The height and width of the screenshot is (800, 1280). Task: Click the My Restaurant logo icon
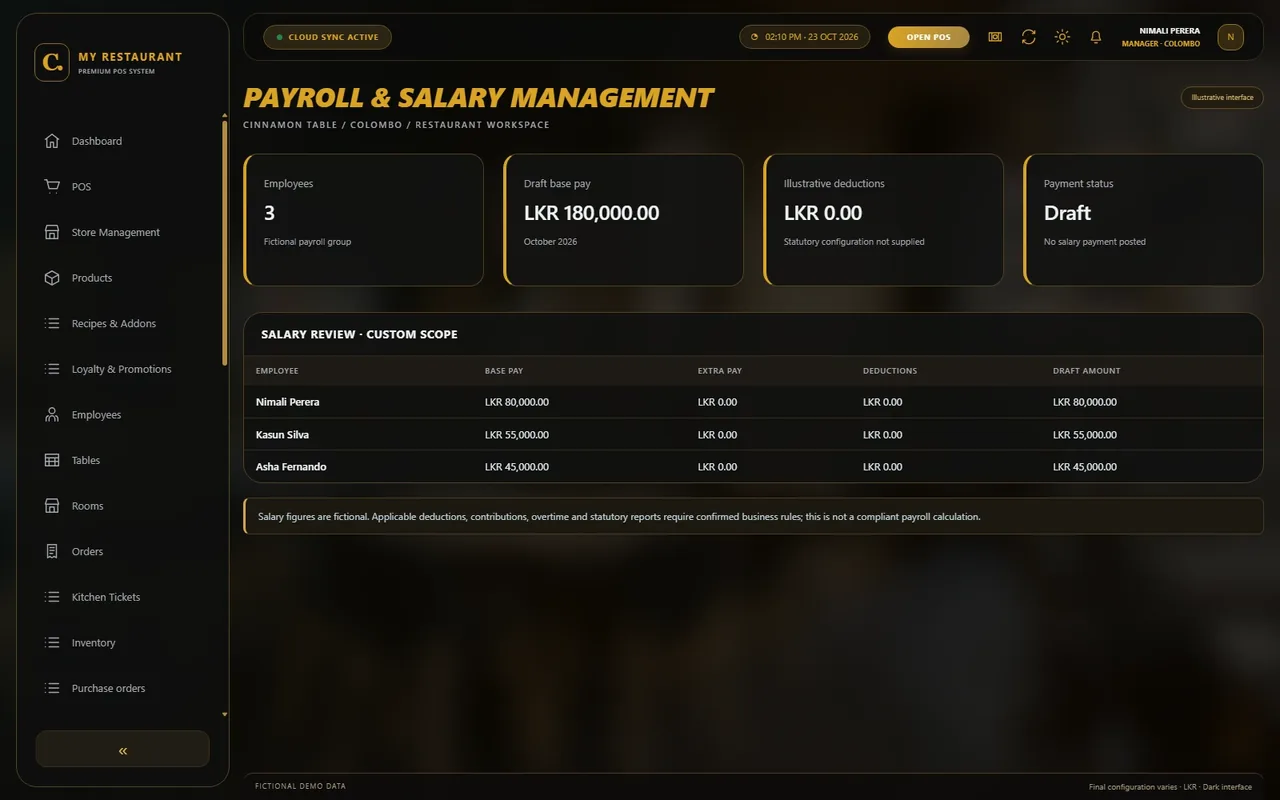[x=52, y=62]
